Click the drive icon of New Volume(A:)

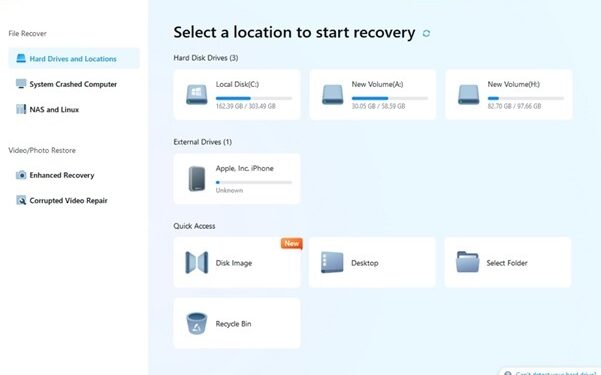coord(333,95)
